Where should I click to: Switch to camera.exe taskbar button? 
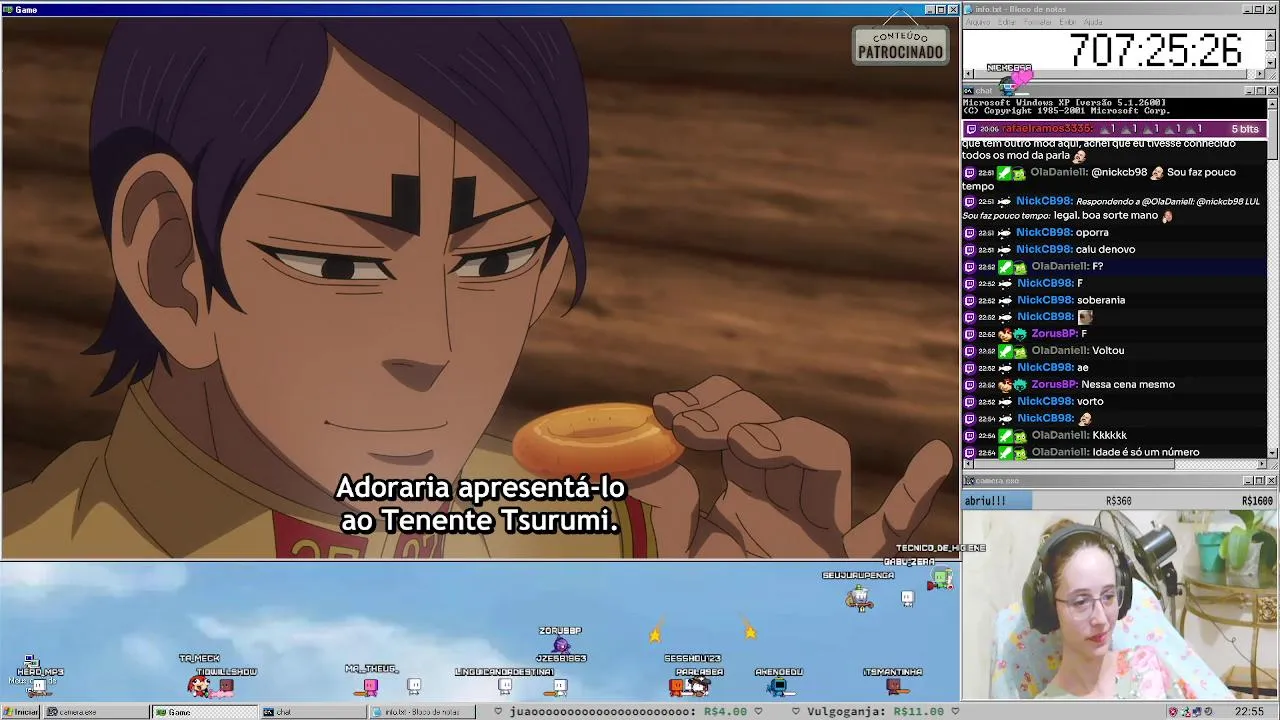pyautogui.click(x=96, y=712)
